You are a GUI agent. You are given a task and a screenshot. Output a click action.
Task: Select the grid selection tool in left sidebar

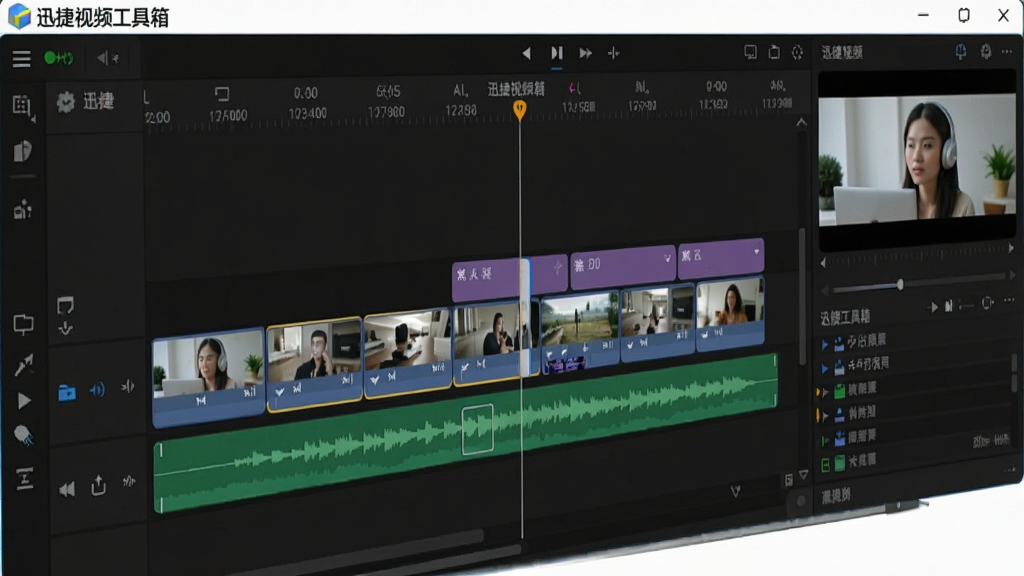coord(23,106)
